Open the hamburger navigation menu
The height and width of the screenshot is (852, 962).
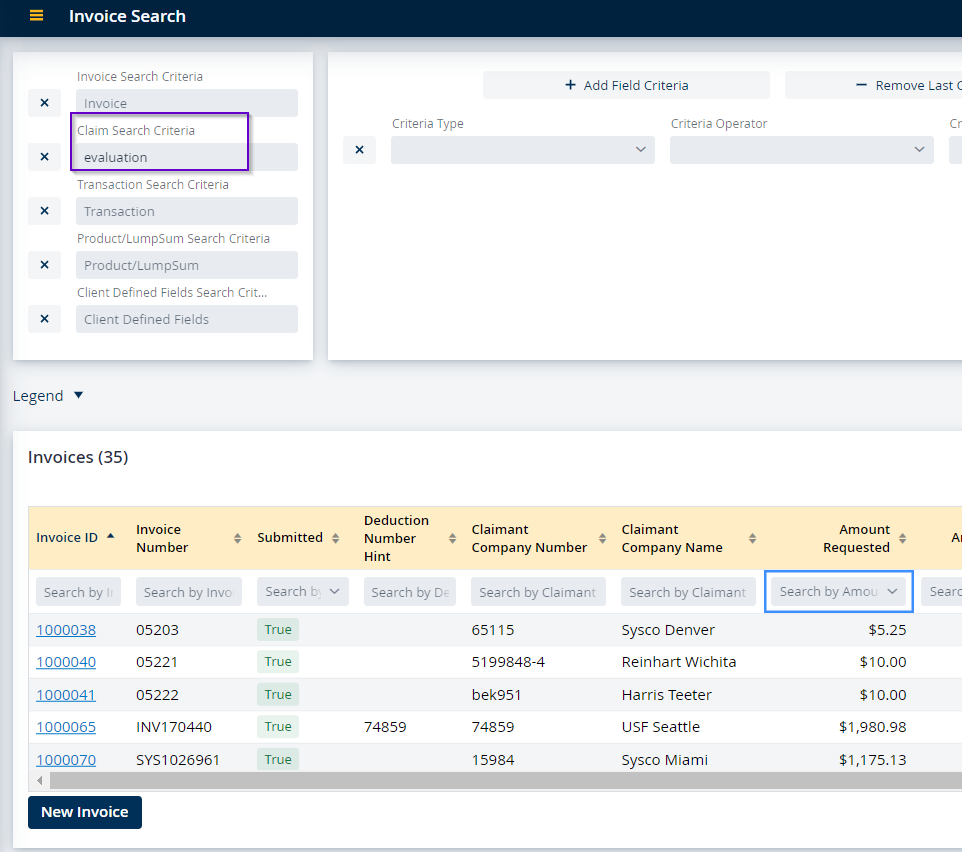coord(37,16)
